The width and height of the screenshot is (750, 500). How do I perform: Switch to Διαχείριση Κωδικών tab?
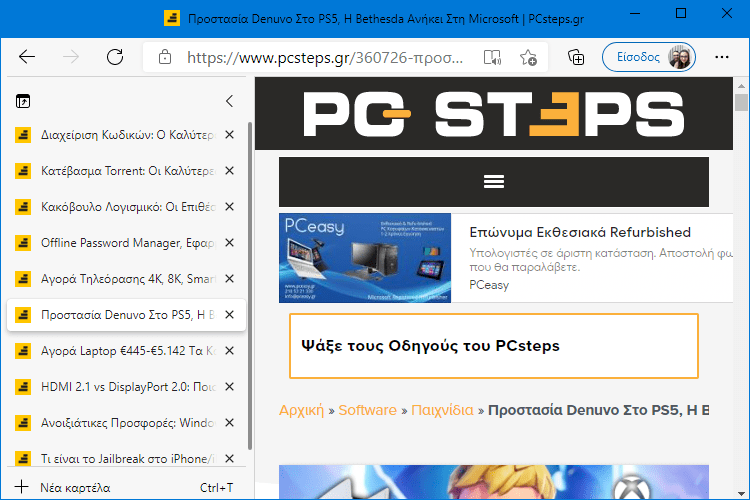(128, 135)
